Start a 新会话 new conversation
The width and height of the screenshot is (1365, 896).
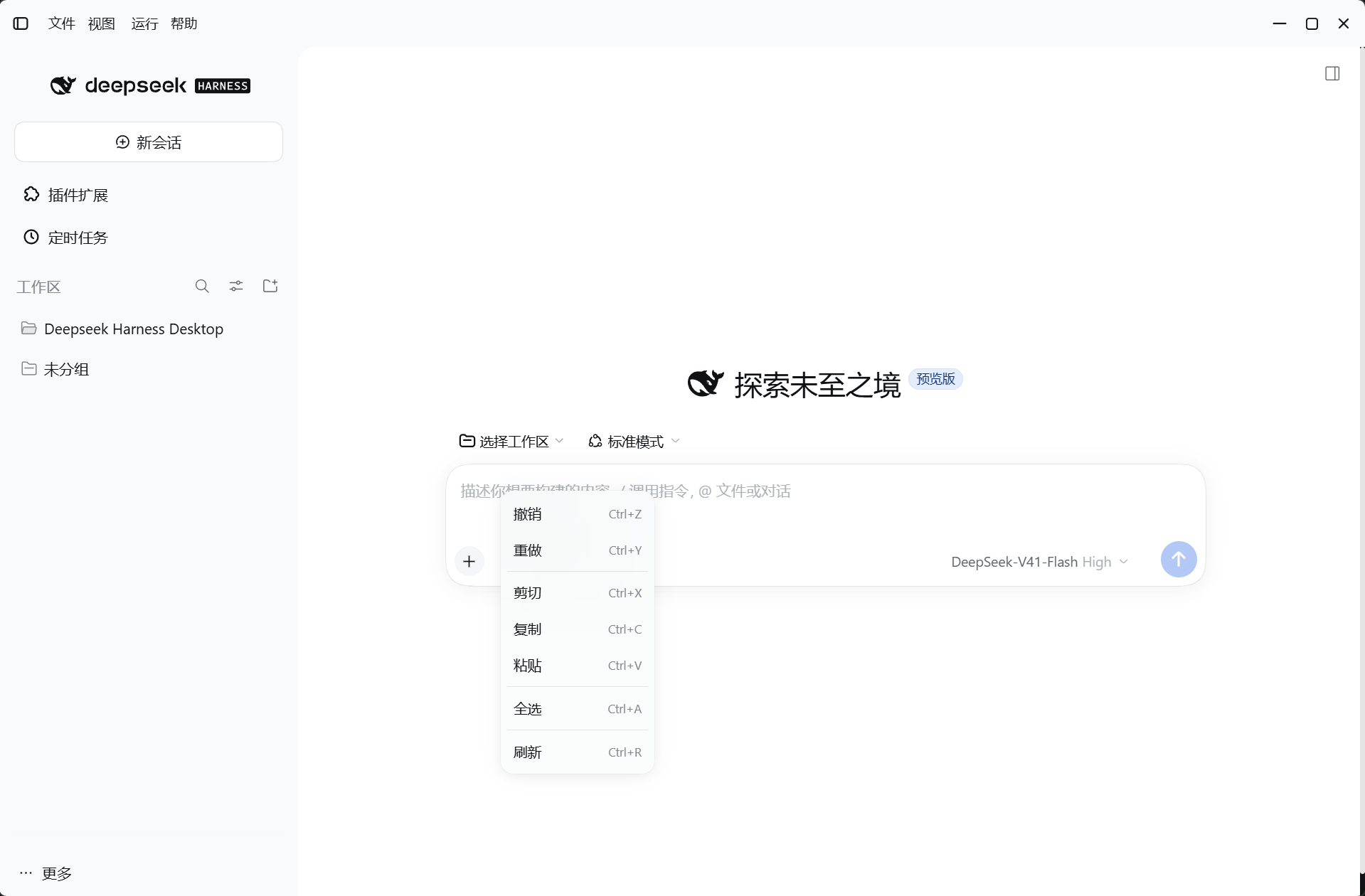click(149, 142)
